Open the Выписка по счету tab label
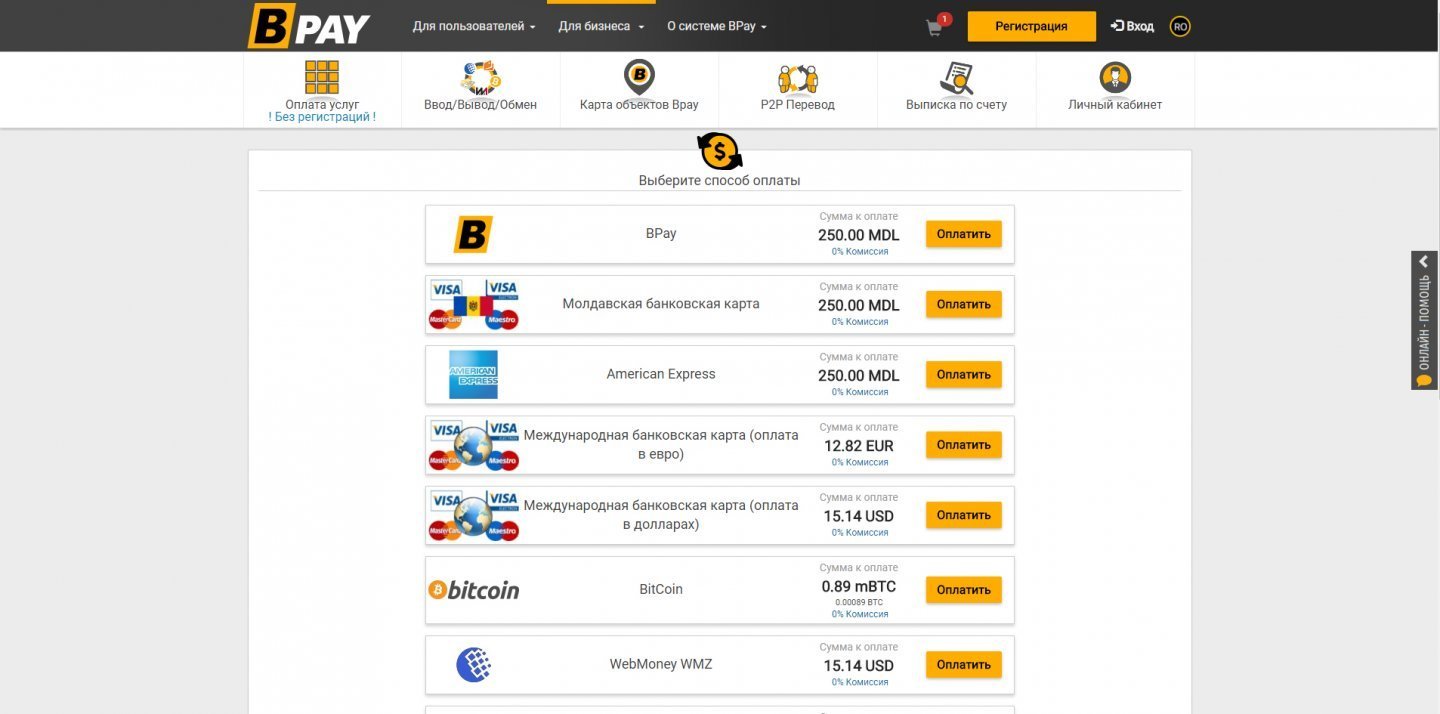Viewport: 1440px width, 714px height. [956, 104]
